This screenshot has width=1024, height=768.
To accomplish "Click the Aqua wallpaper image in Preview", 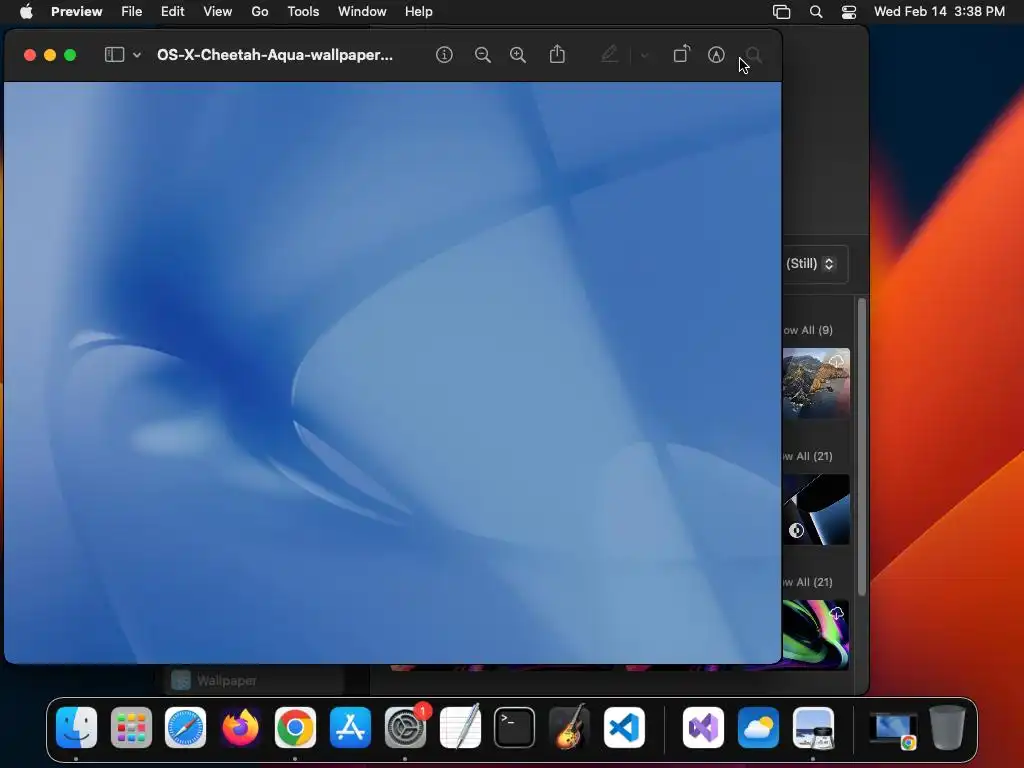I will [392, 372].
